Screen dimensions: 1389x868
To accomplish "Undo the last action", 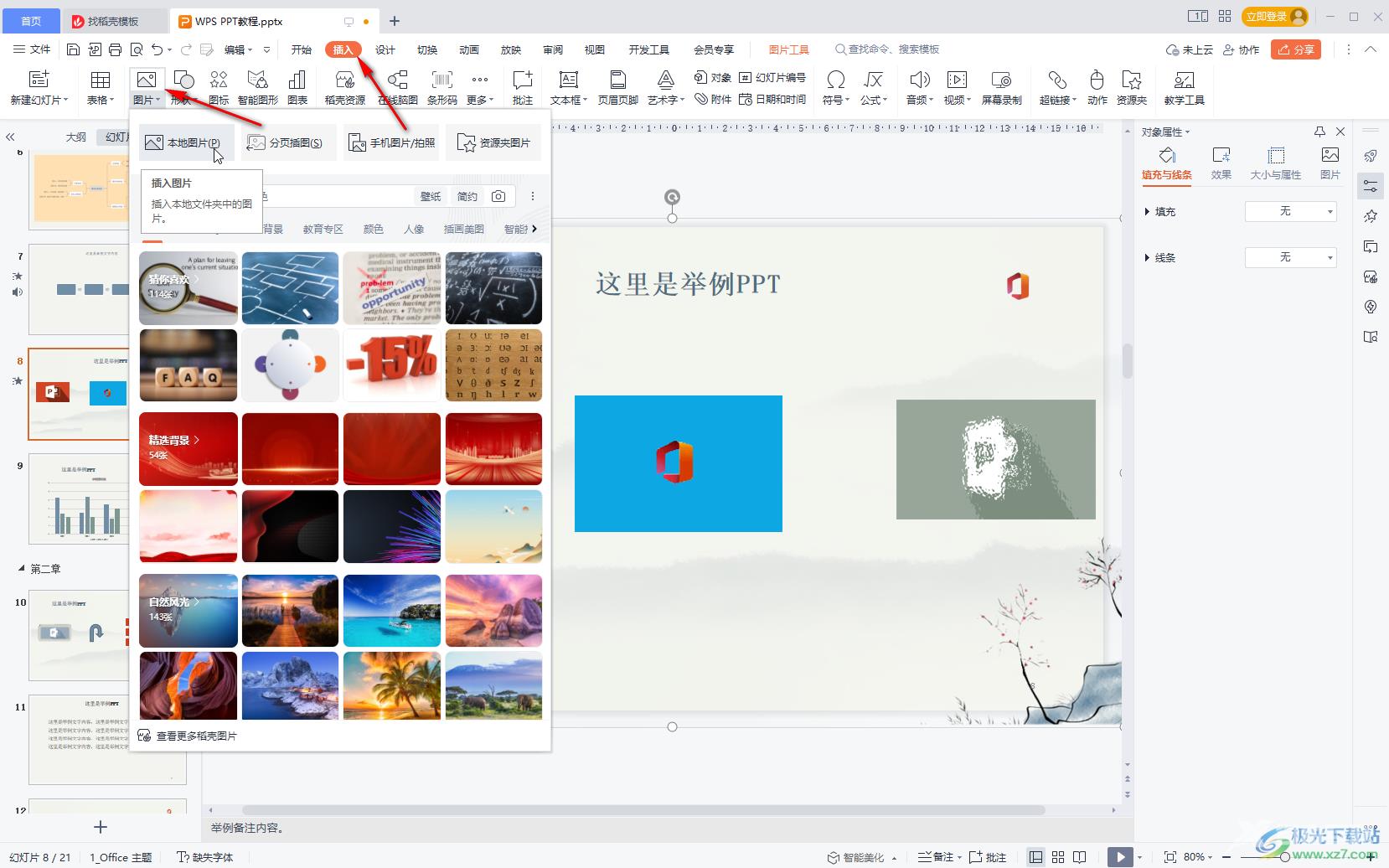I will (x=157, y=49).
